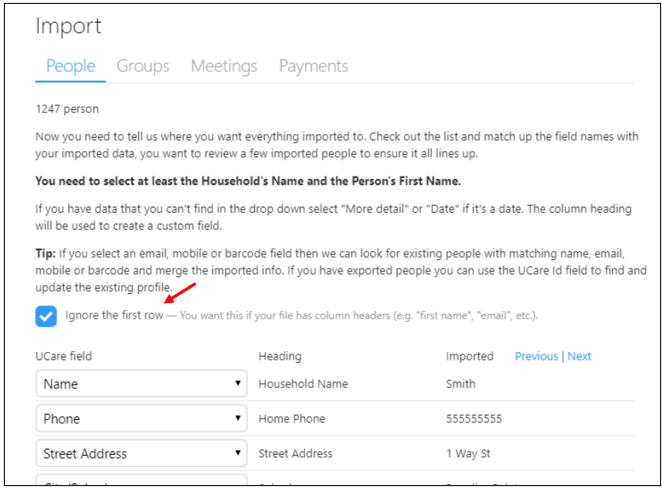Viewport: 662px width, 489px height.
Task: Uncheck the Ignore the first row checkbox
Action: (x=46, y=316)
